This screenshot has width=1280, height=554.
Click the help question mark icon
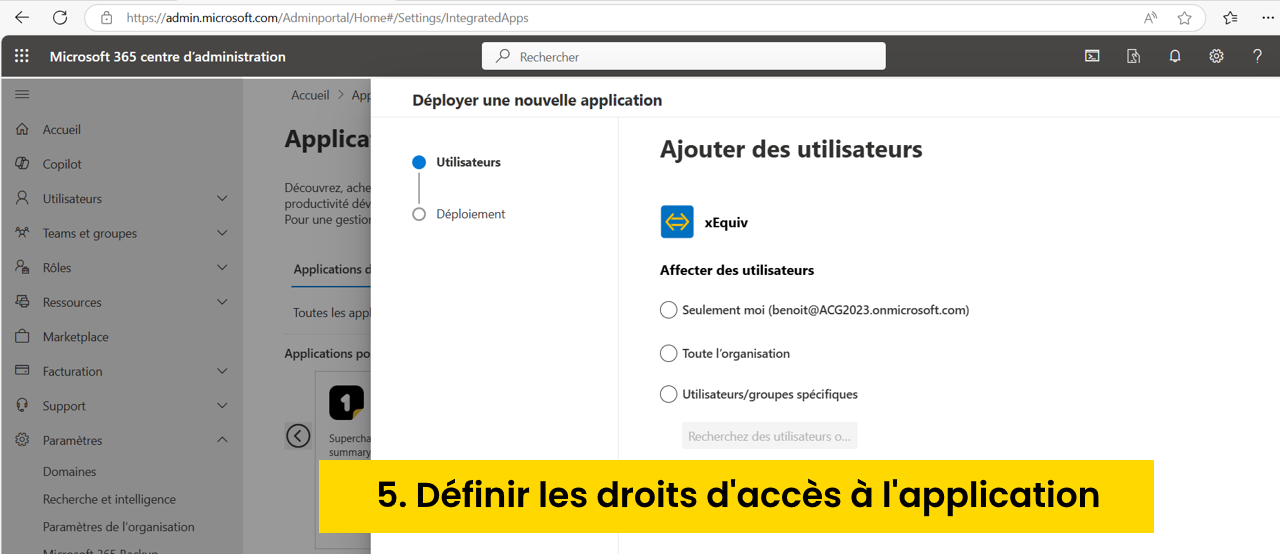click(x=1257, y=56)
